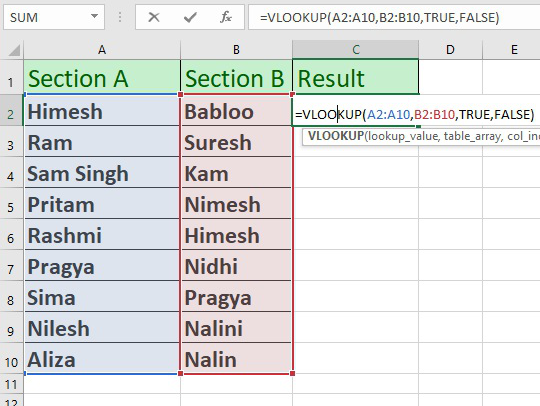This screenshot has width=540, height=406.
Task: Select column B header
Action: [x=236, y=50]
